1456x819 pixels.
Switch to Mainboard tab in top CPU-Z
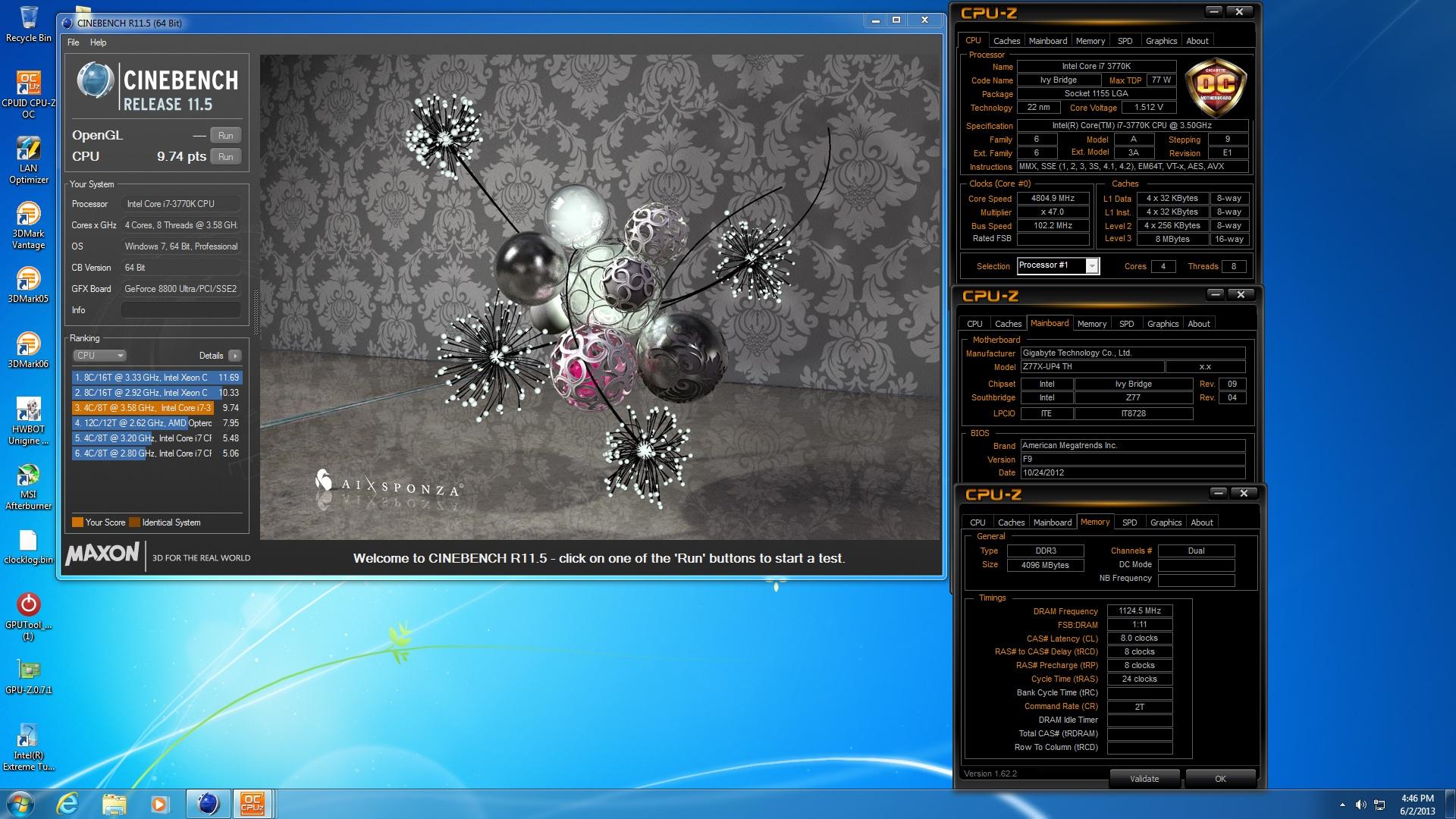[1048, 41]
